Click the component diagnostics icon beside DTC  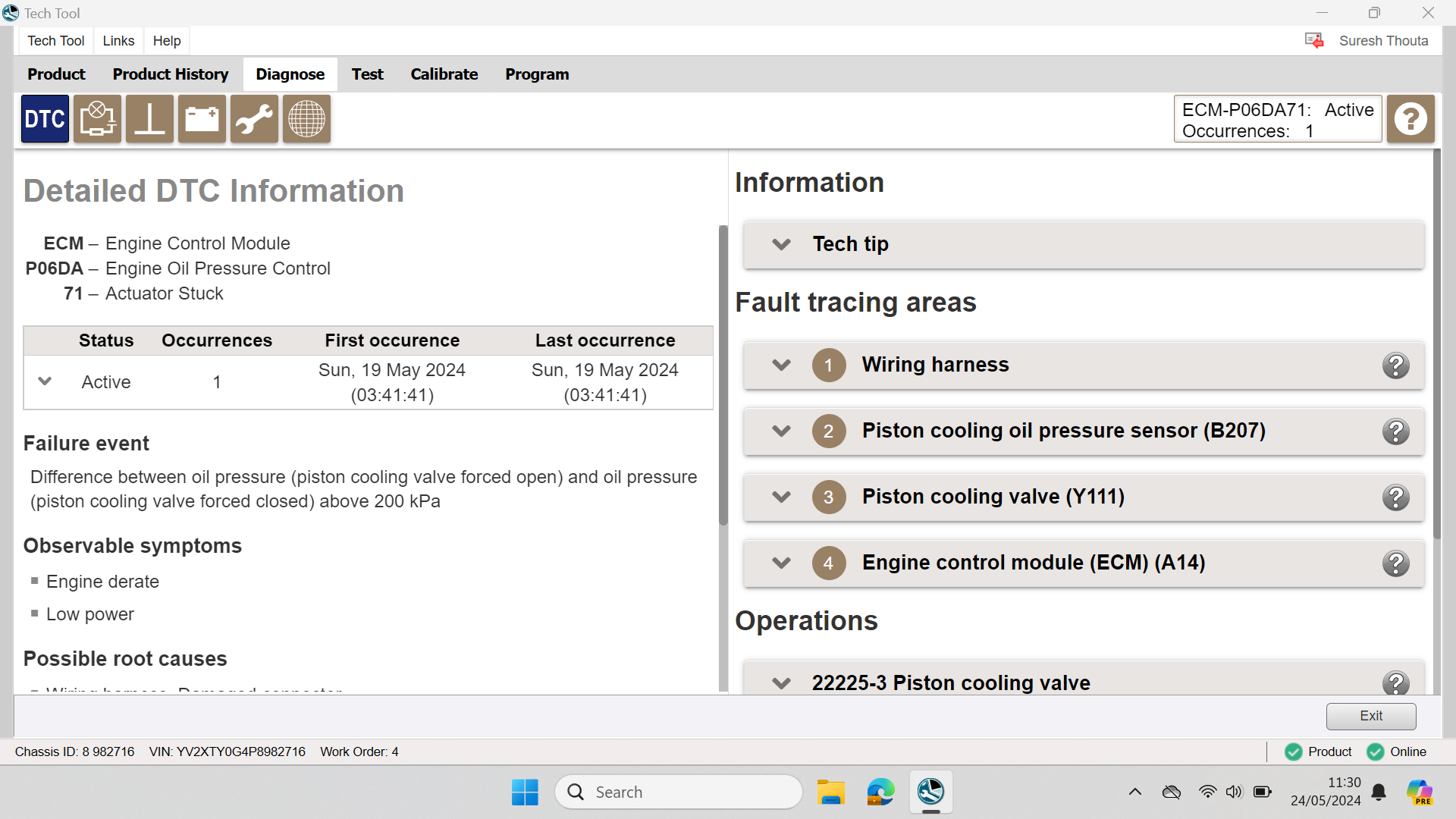tap(97, 119)
